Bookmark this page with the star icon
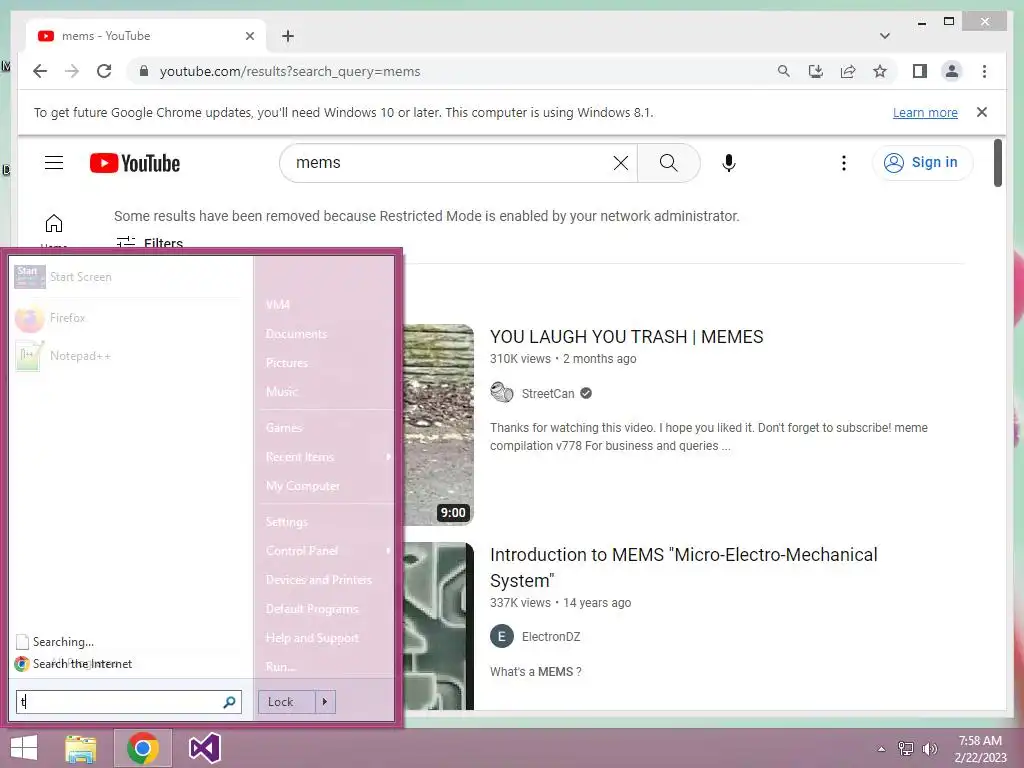This screenshot has width=1024, height=768. pyautogui.click(x=880, y=71)
